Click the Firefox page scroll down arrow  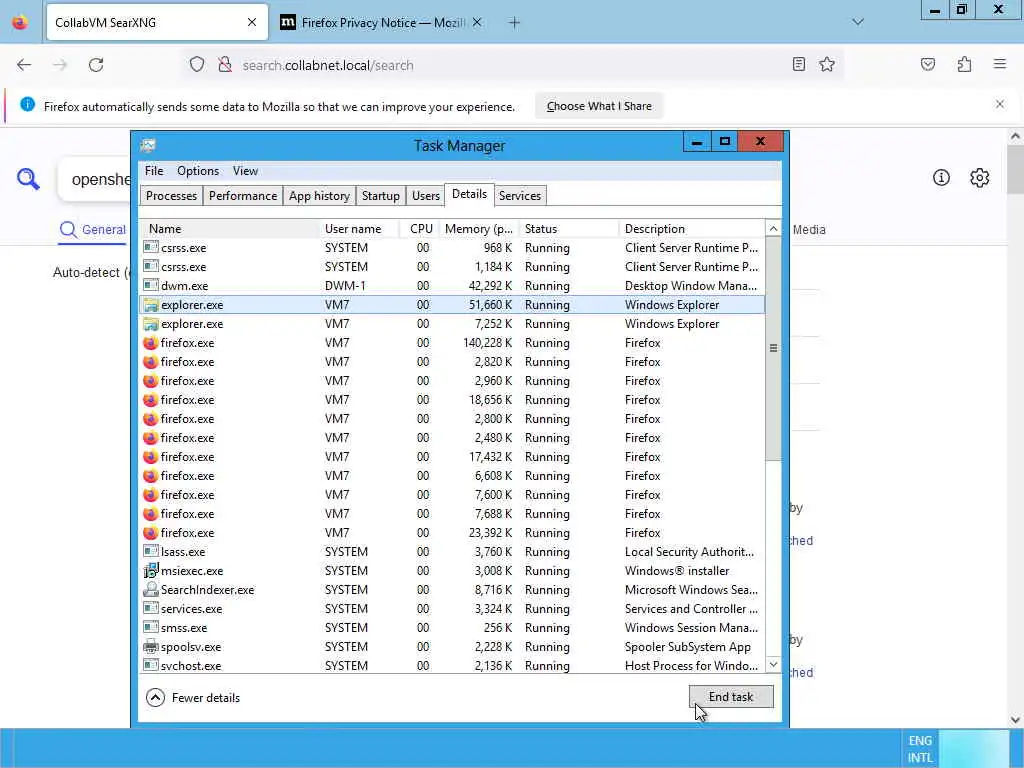point(1015,720)
